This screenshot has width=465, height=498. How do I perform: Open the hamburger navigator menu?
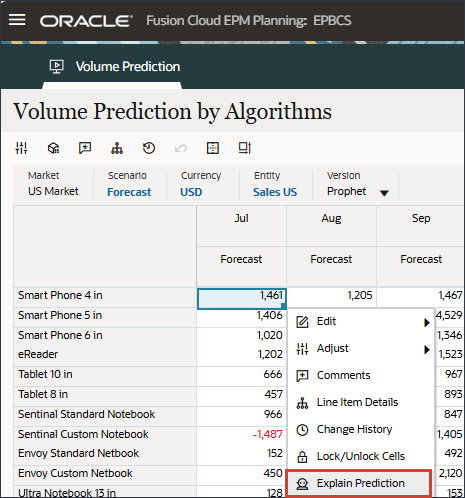(x=17, y=20)
